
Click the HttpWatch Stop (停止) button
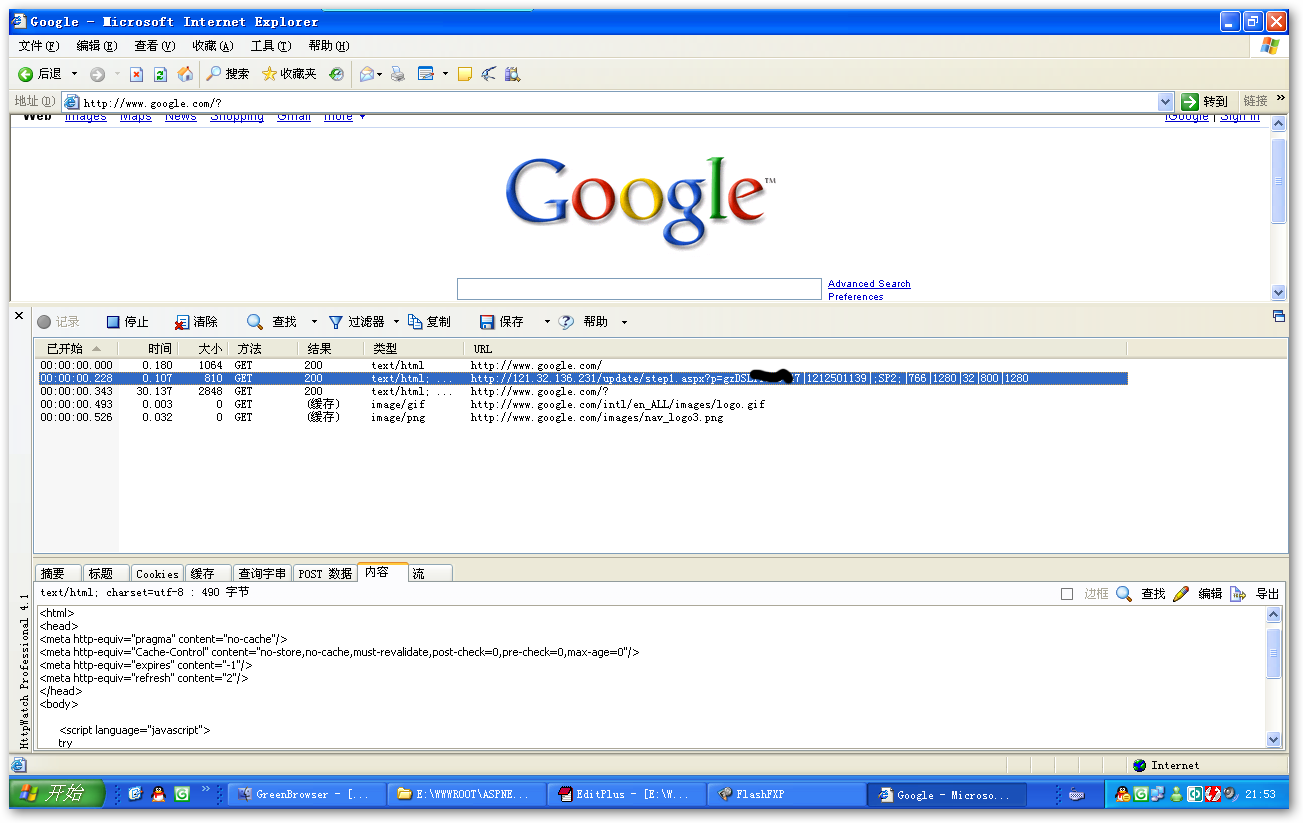[127, 322]
